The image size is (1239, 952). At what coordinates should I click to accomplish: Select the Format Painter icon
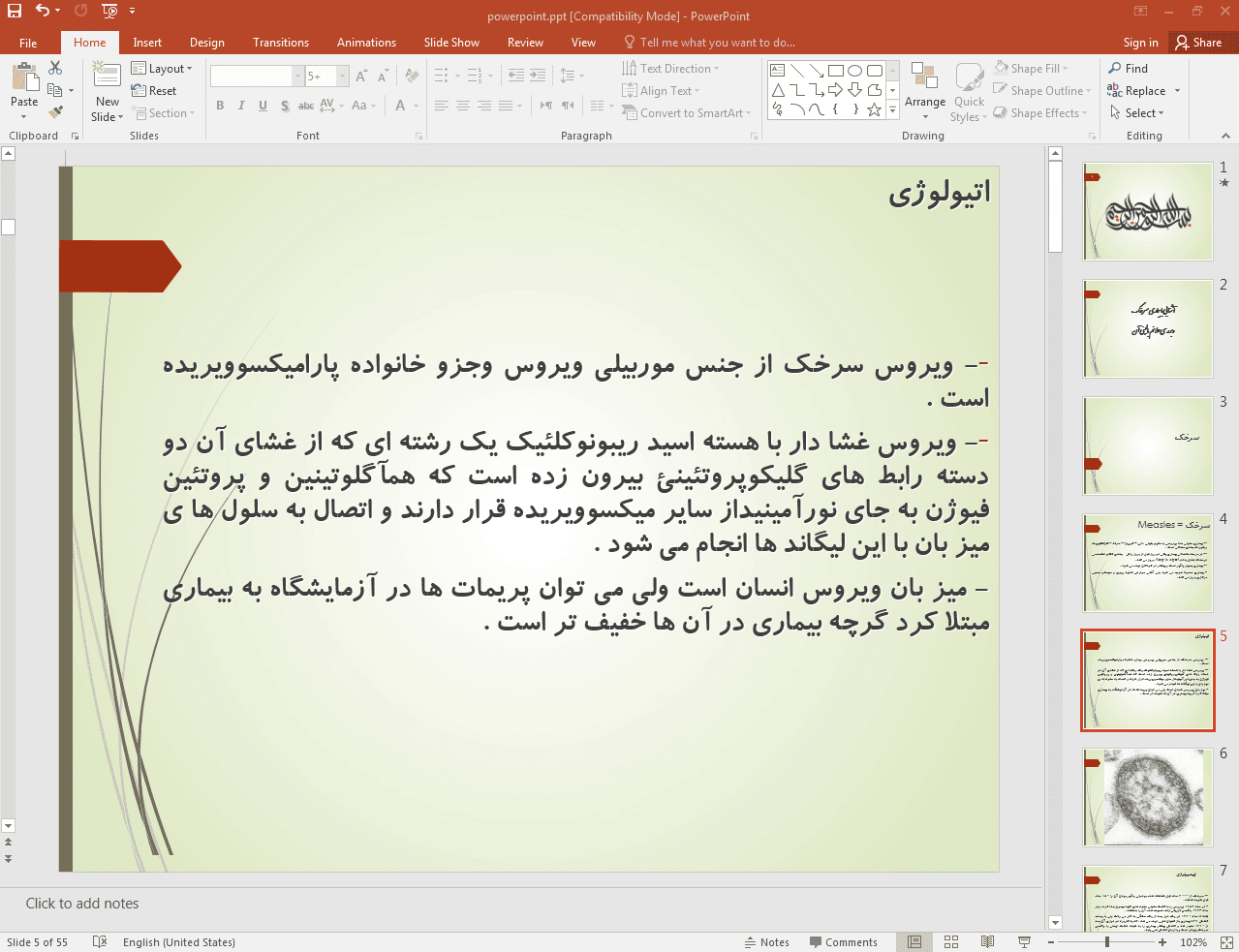pos(55,109)
